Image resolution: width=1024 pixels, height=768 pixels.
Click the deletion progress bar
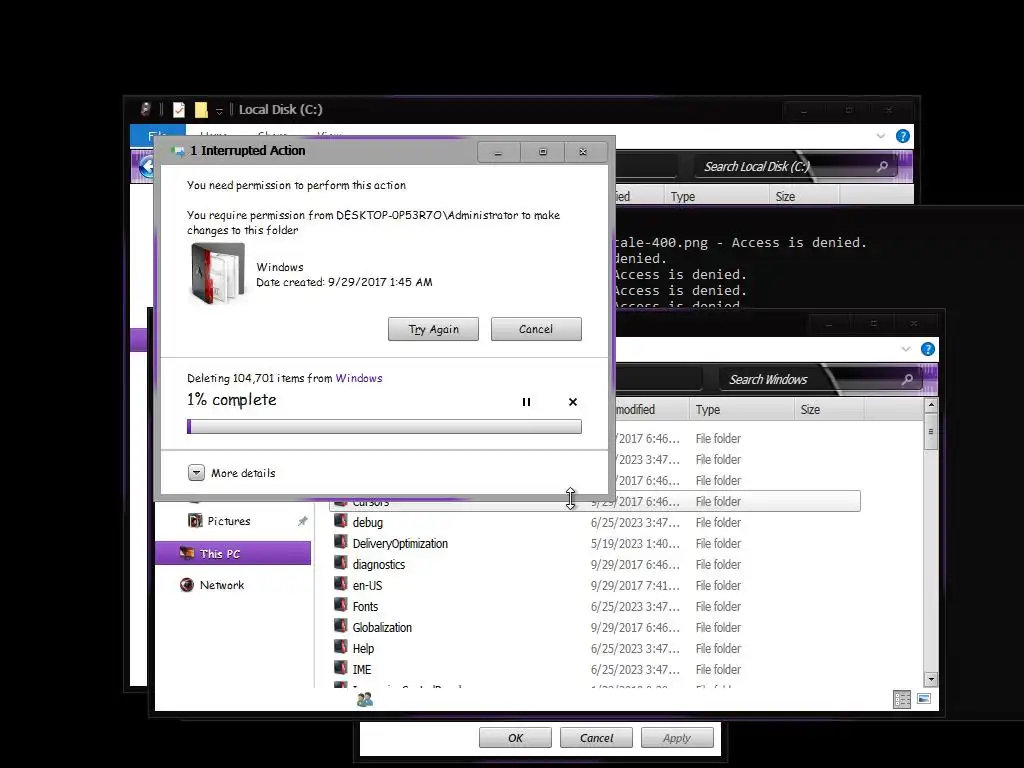[384, 426]
